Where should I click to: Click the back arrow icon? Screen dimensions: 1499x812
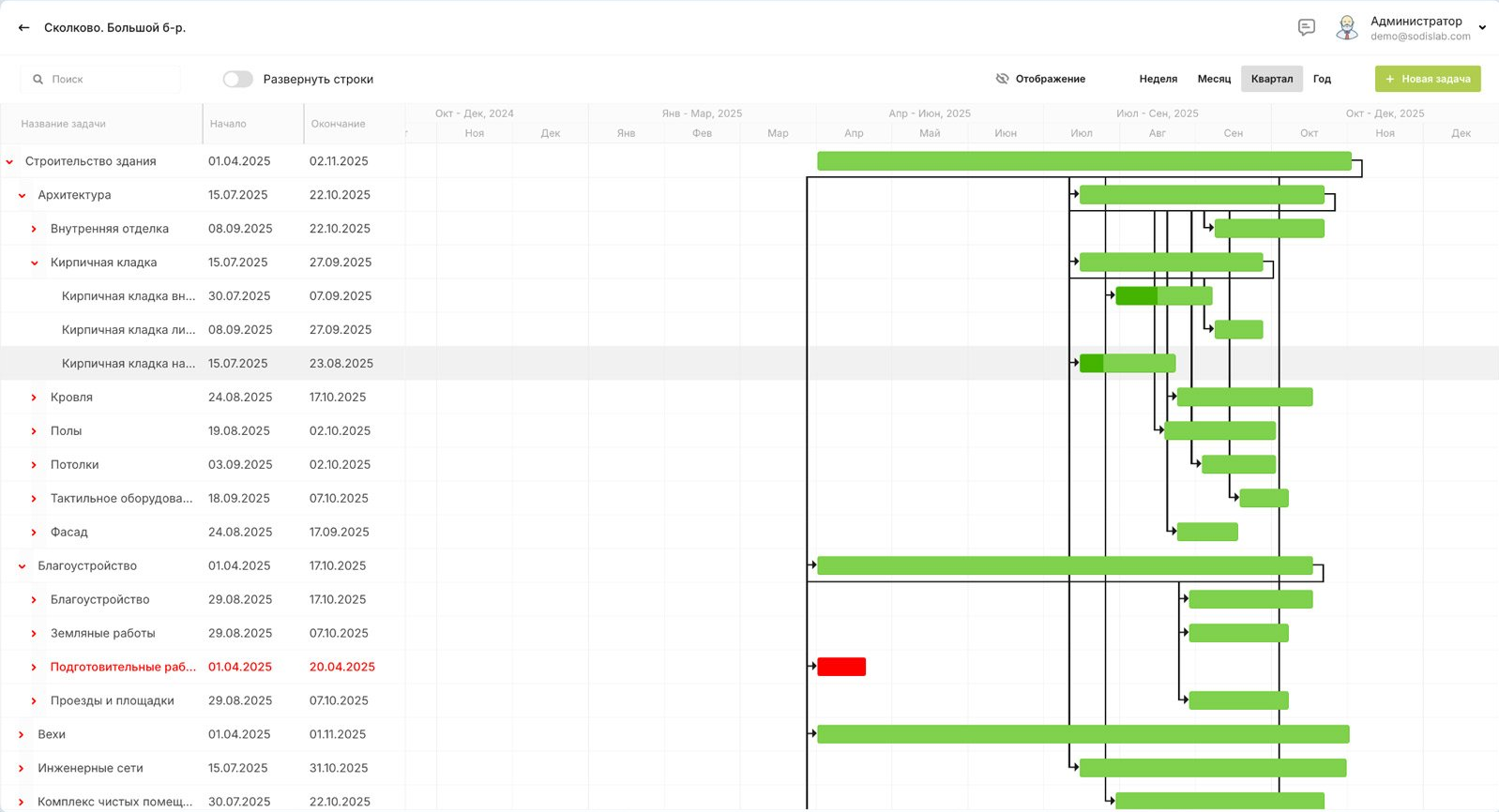coord(23,28)
